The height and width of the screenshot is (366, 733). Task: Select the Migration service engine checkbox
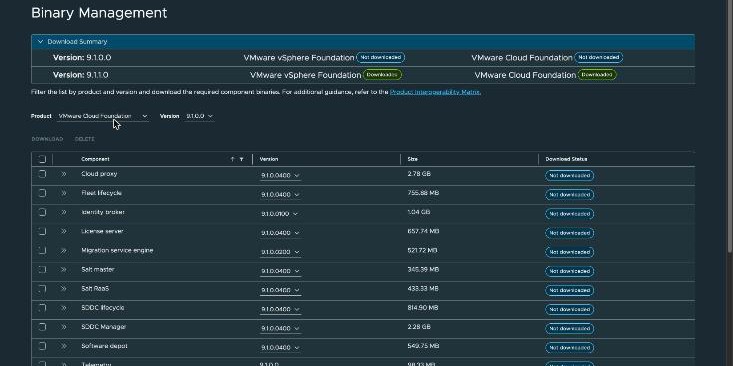click(x=42, y=251)
